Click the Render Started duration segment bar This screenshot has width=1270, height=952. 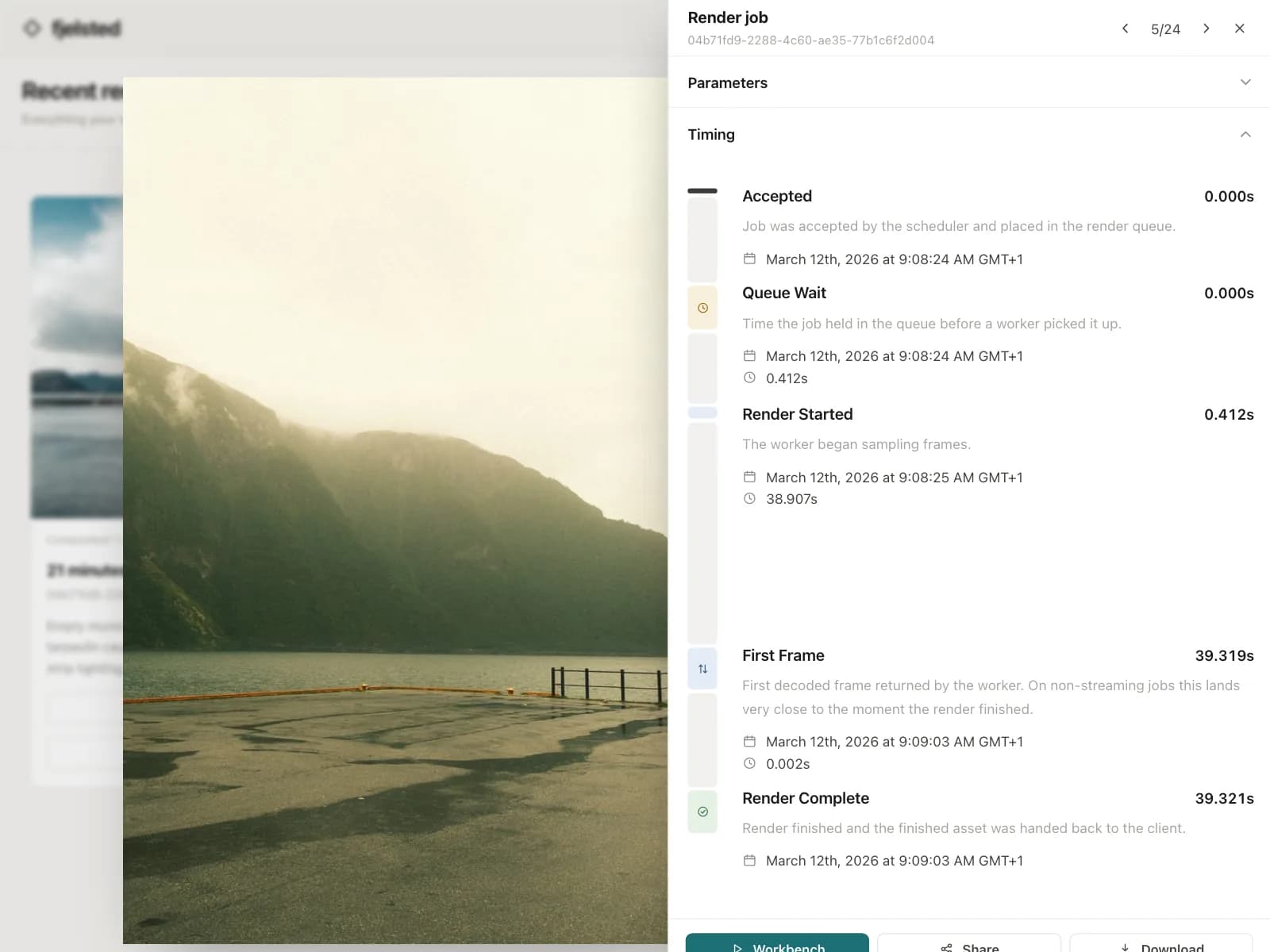702,532
